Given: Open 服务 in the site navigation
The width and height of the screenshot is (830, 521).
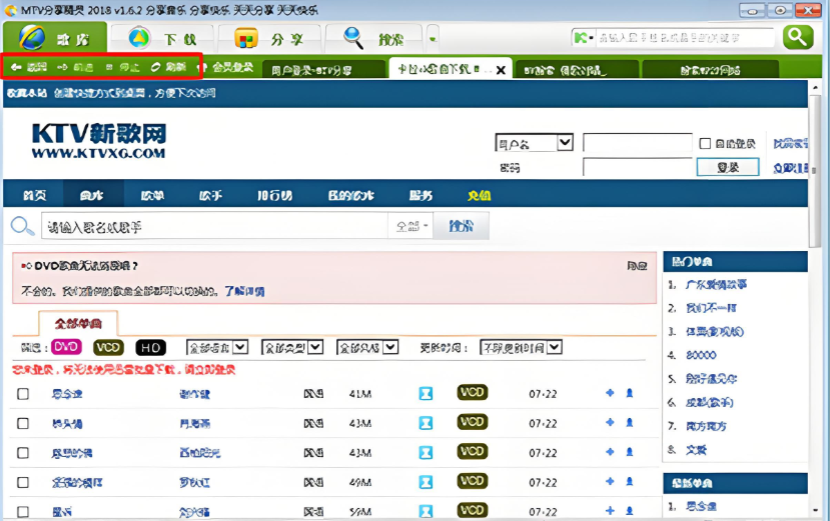Looking at the screenshot, I should click(x=421, y=195).
